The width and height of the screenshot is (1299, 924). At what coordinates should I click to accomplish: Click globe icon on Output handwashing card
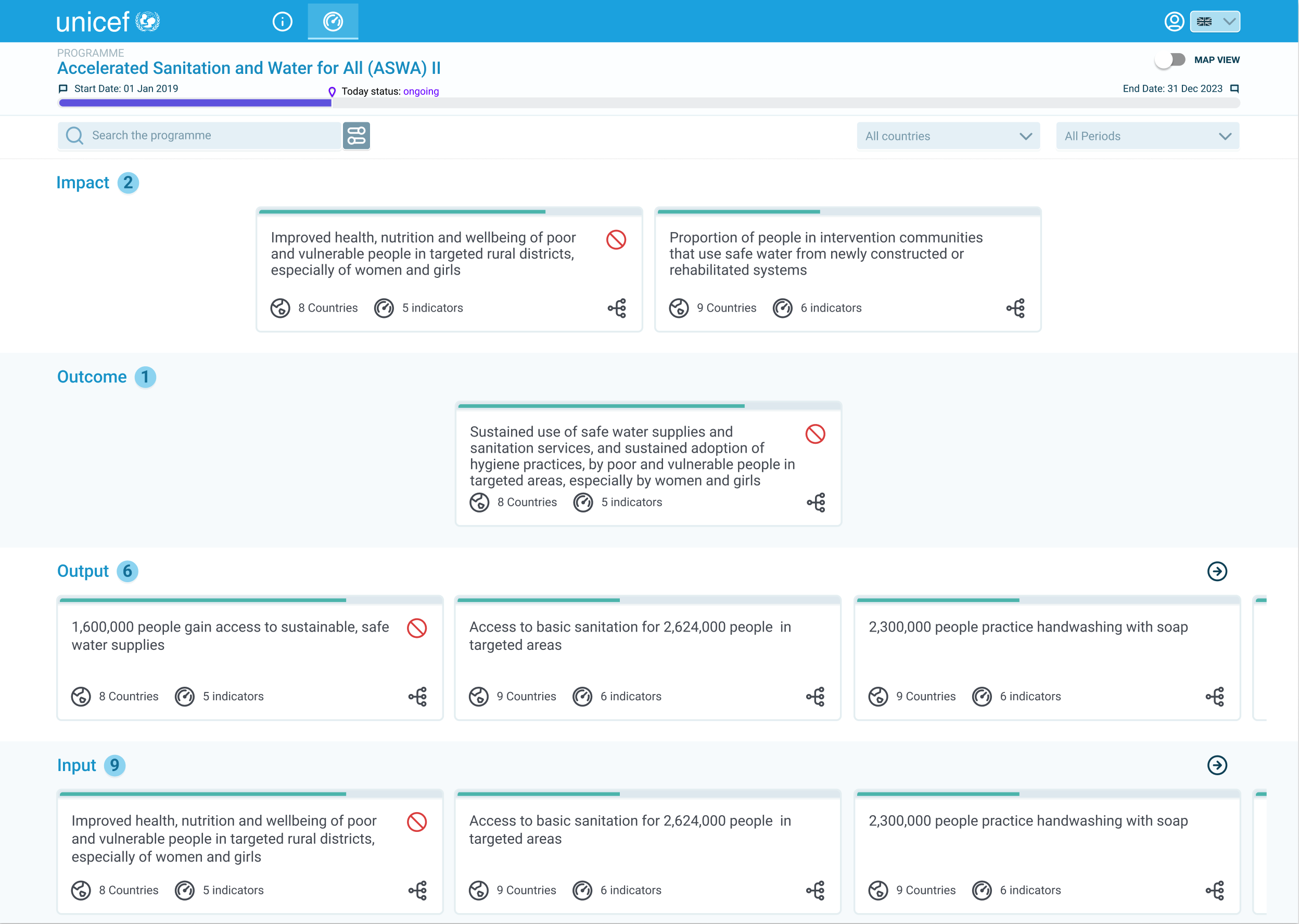pos(878,697)
